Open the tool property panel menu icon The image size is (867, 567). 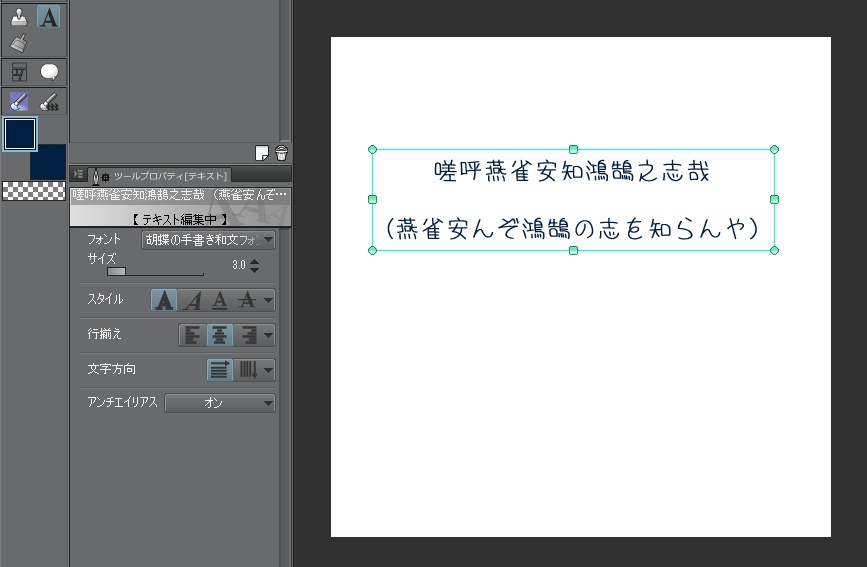coord(79,175)
